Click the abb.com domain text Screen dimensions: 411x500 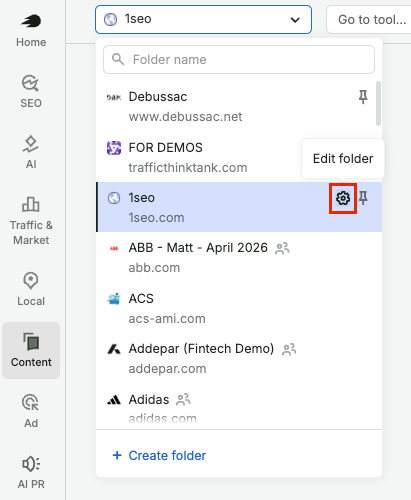154,268
